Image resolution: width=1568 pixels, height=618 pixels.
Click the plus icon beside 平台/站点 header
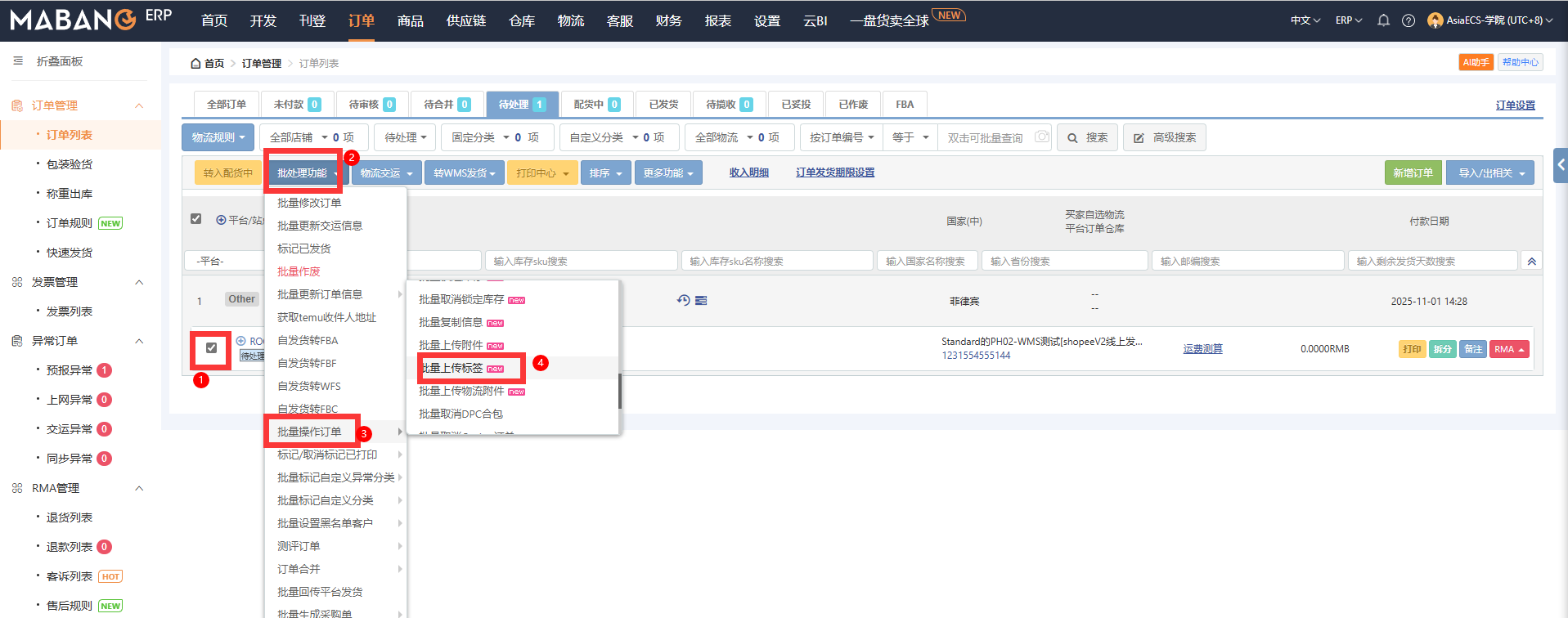tap(221, 220)
